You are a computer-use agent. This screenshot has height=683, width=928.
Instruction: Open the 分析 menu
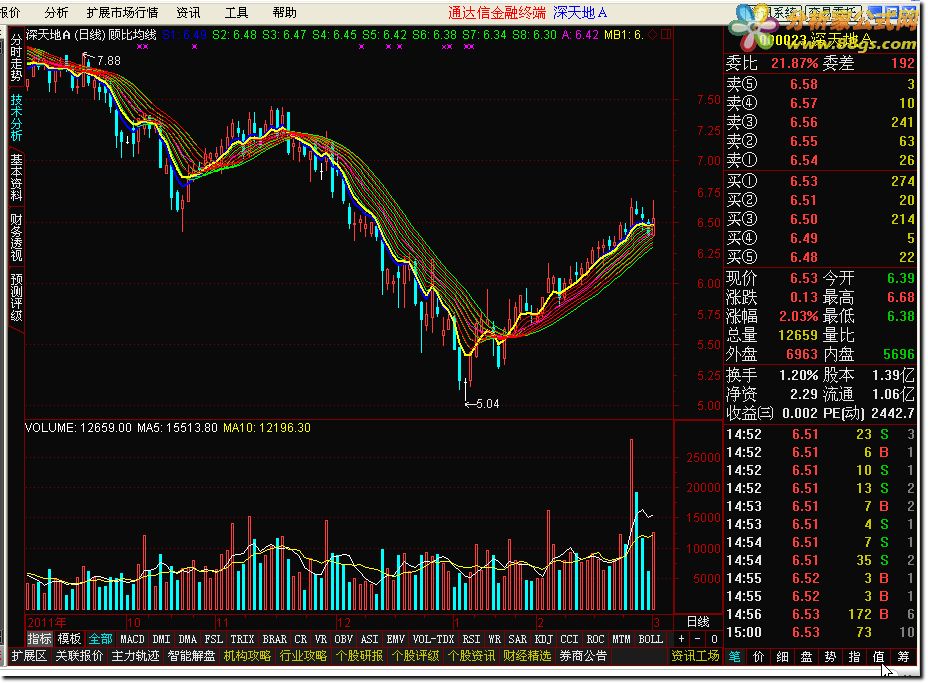point(56,12)
